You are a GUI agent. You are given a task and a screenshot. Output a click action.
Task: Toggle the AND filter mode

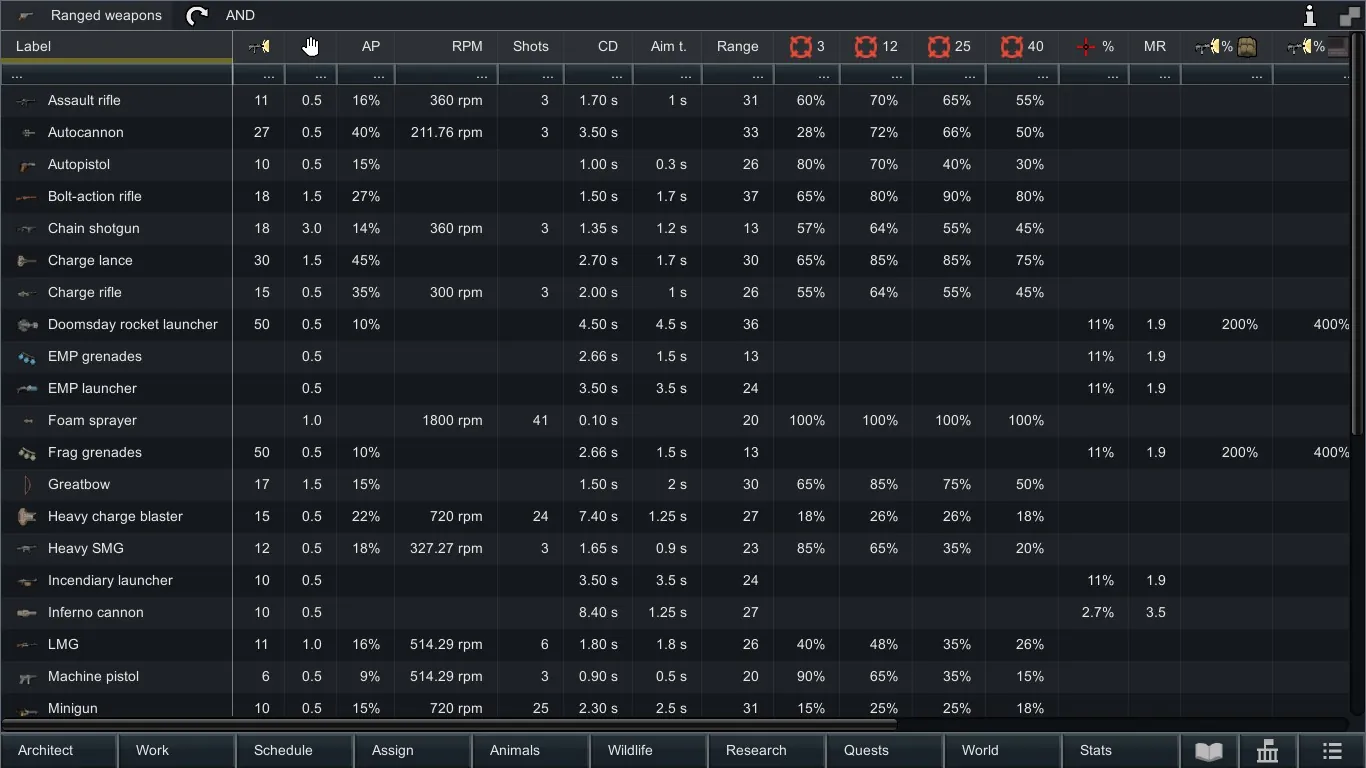tap(240, 15)
